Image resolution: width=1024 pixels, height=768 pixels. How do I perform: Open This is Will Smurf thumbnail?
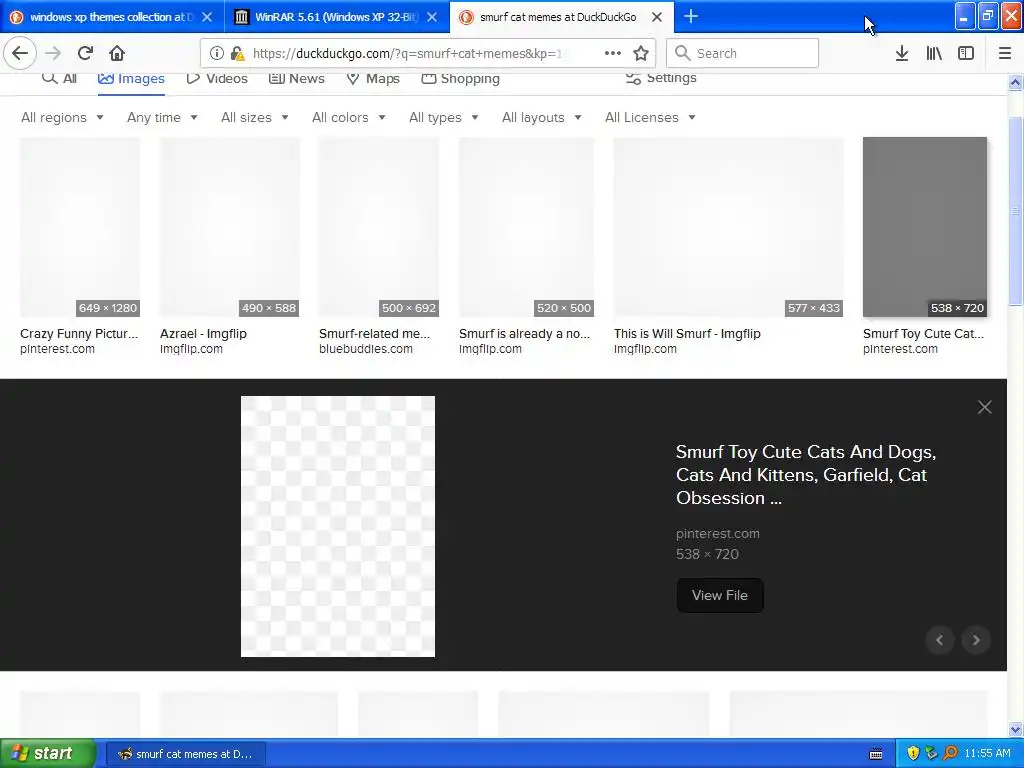(728, 227)
